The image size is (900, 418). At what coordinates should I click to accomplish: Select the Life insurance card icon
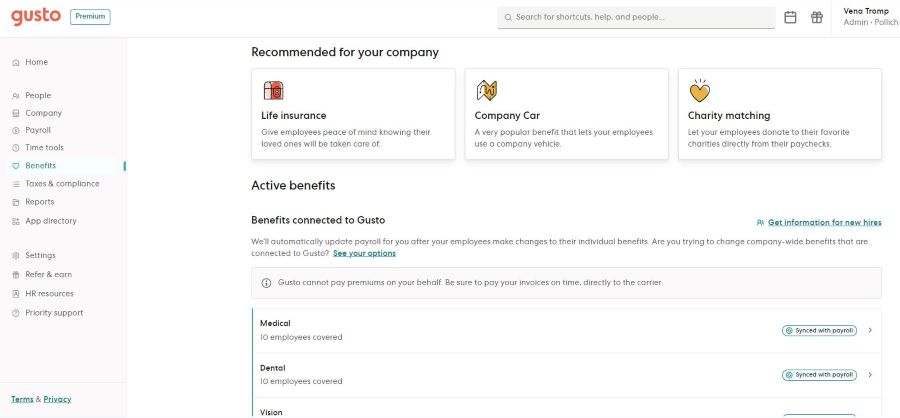tap(273, 91)
